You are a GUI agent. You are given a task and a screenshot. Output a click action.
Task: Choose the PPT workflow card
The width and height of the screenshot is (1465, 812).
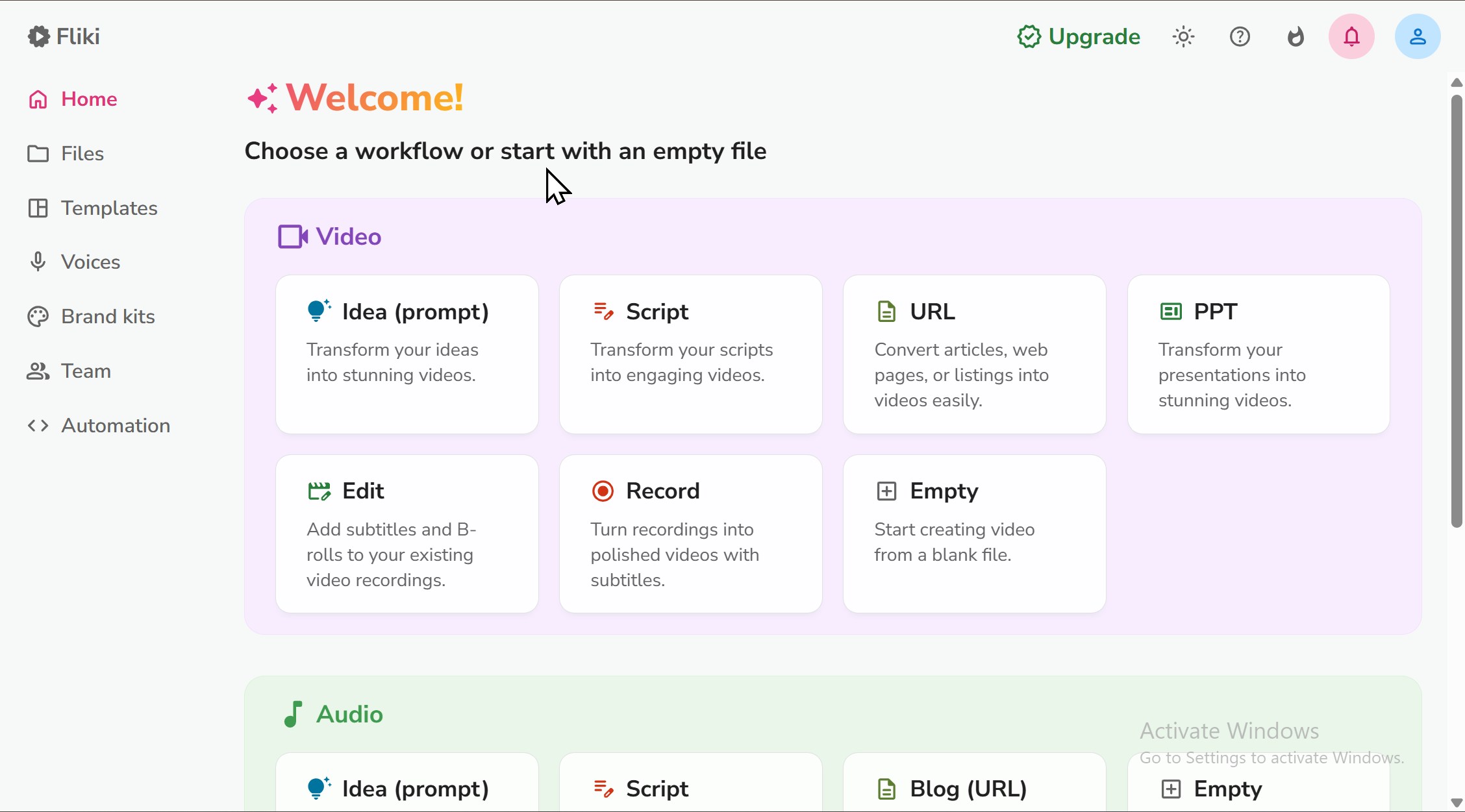pos(1258,354)
